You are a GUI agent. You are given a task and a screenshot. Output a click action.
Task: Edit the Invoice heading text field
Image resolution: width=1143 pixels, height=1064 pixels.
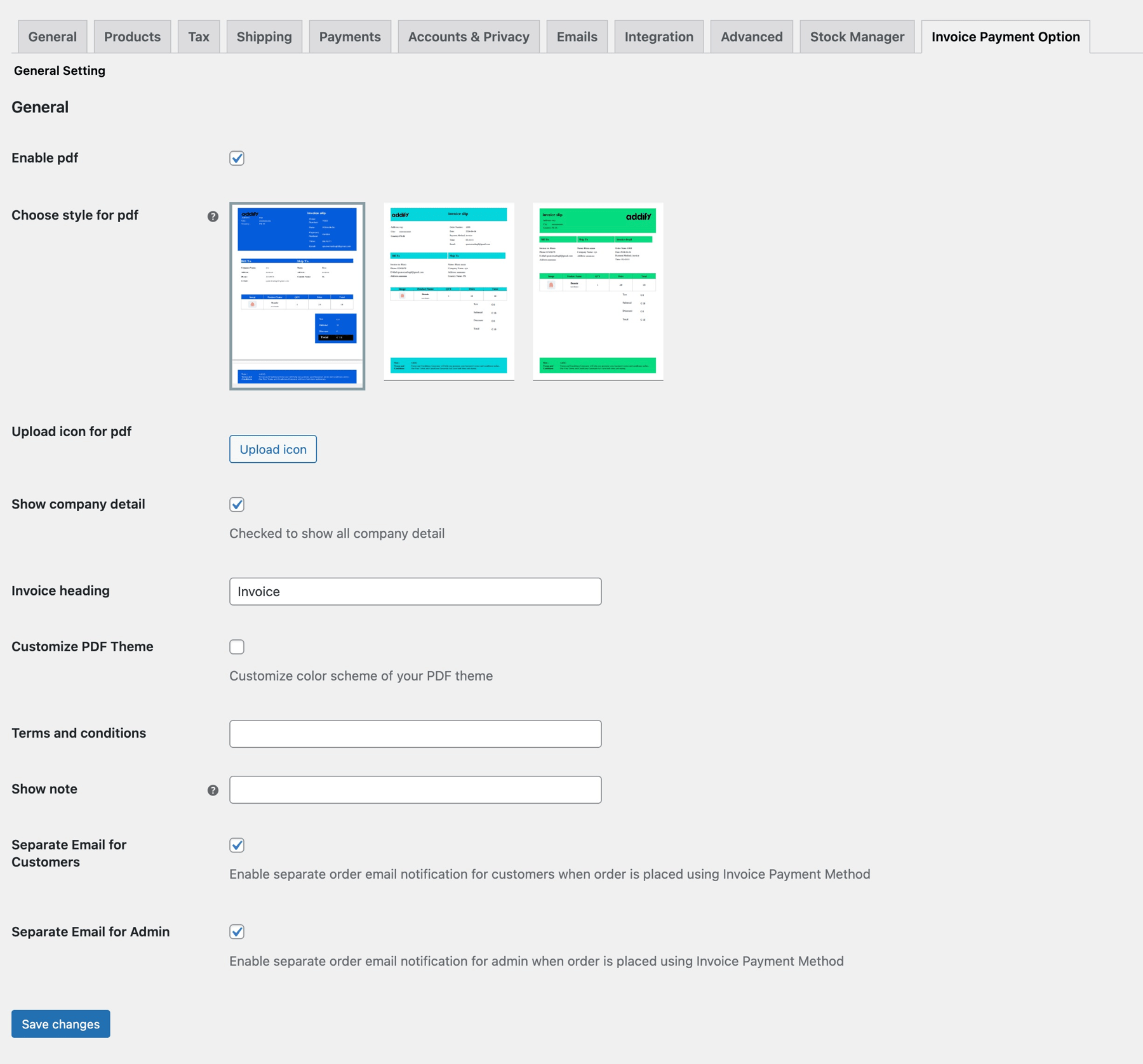point(415,591)
